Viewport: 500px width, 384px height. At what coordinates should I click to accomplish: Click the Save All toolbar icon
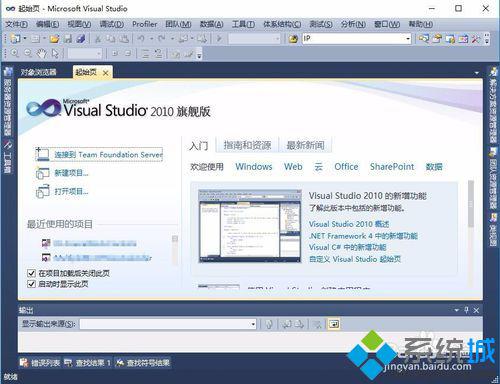80,39
